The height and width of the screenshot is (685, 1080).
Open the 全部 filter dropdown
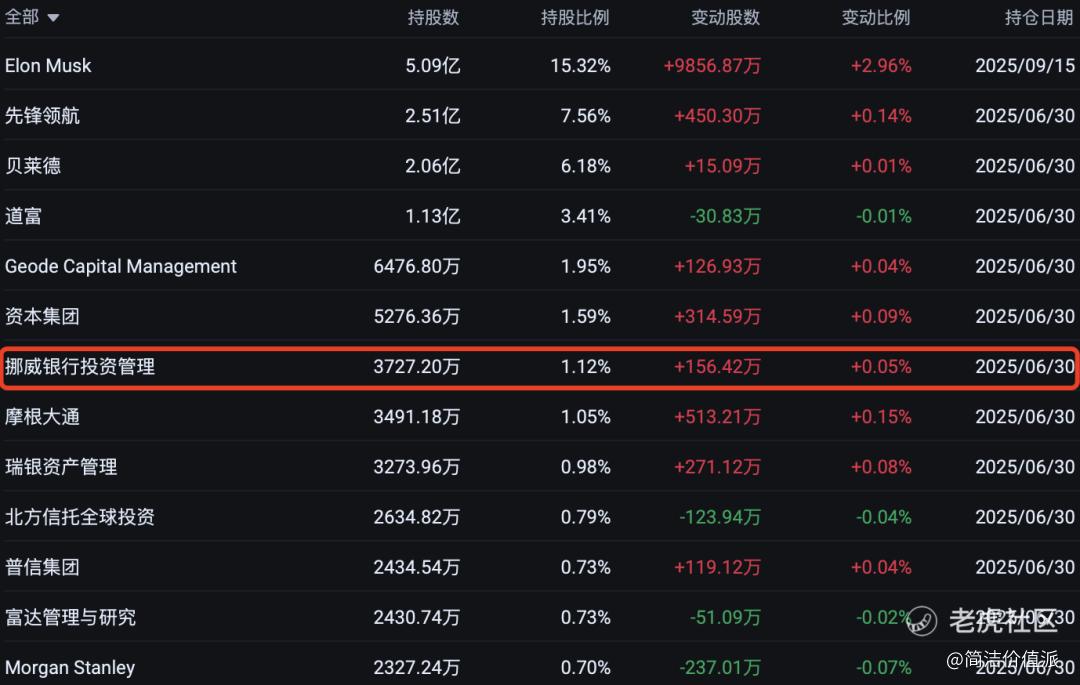pos(32,17)
